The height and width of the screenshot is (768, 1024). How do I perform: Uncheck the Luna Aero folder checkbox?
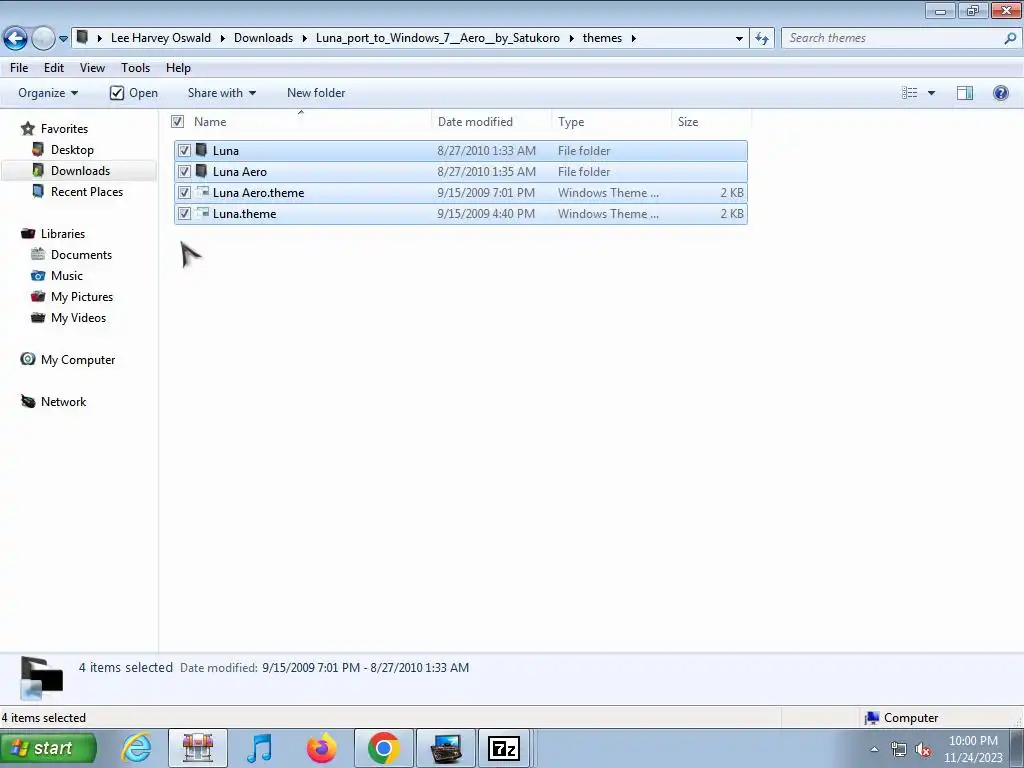tap(184, 172)
